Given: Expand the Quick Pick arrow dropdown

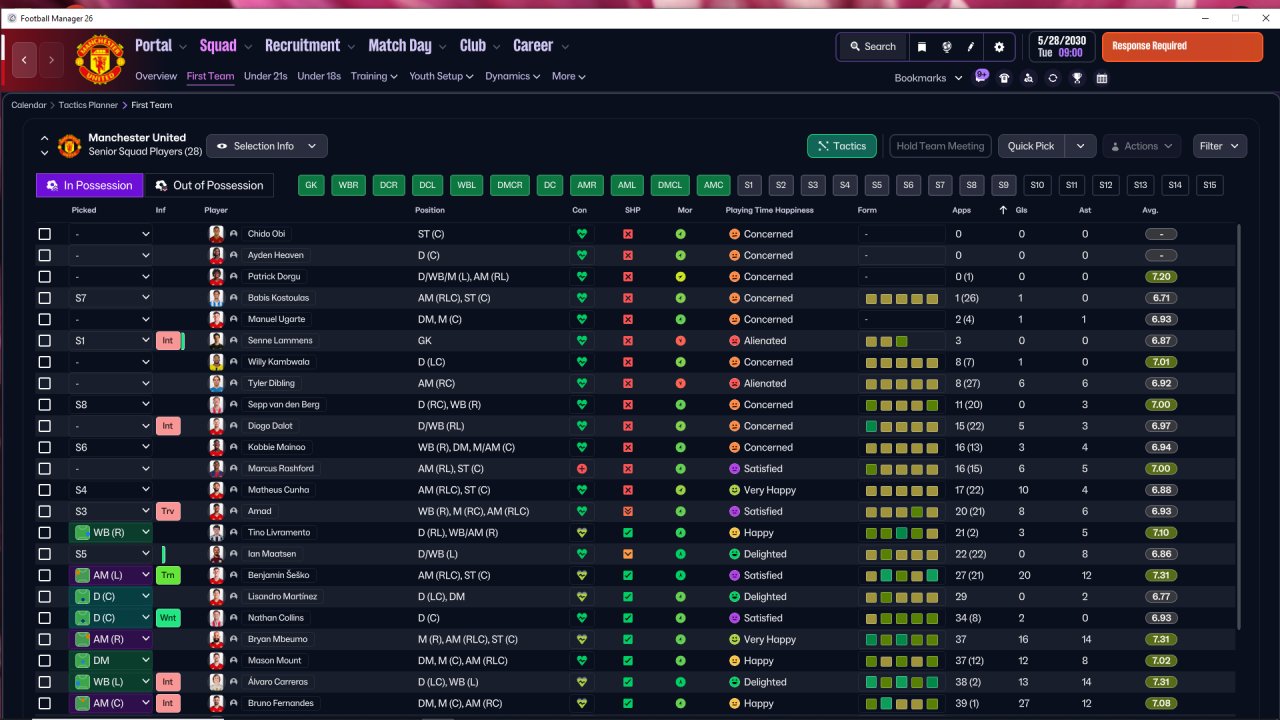Looking at the screenshot, I should pyautogui.click(x=1081, y=146).
